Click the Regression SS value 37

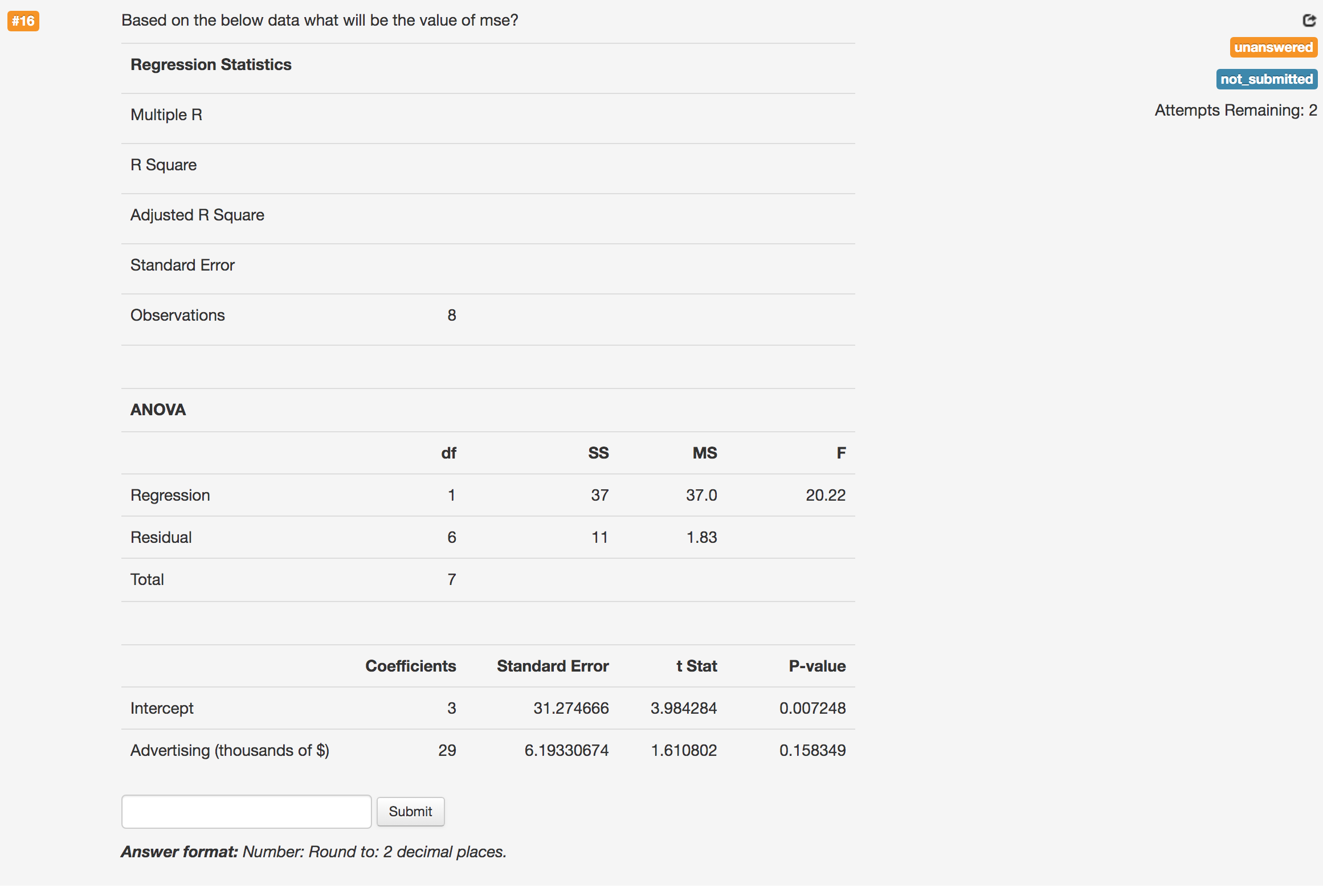pyautogui.click(x=599, y=494)
